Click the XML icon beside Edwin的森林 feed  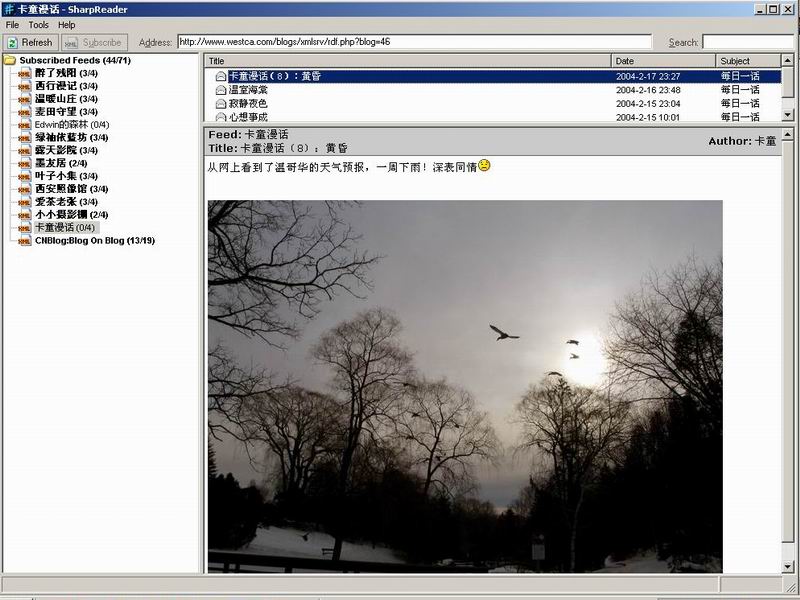(24, 125)
